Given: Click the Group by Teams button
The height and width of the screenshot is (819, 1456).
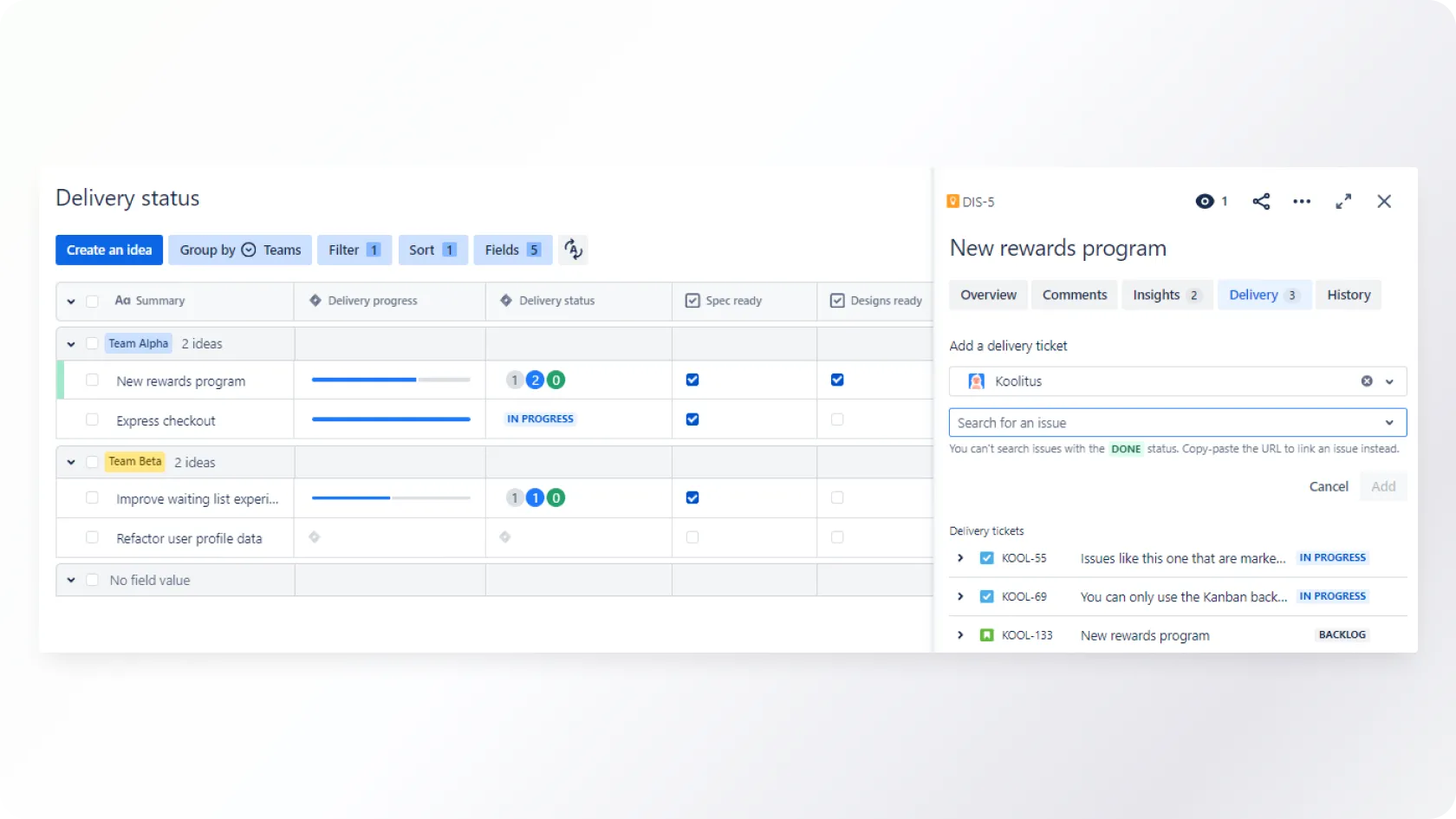Looking at the screenshot, I should 240,250.
